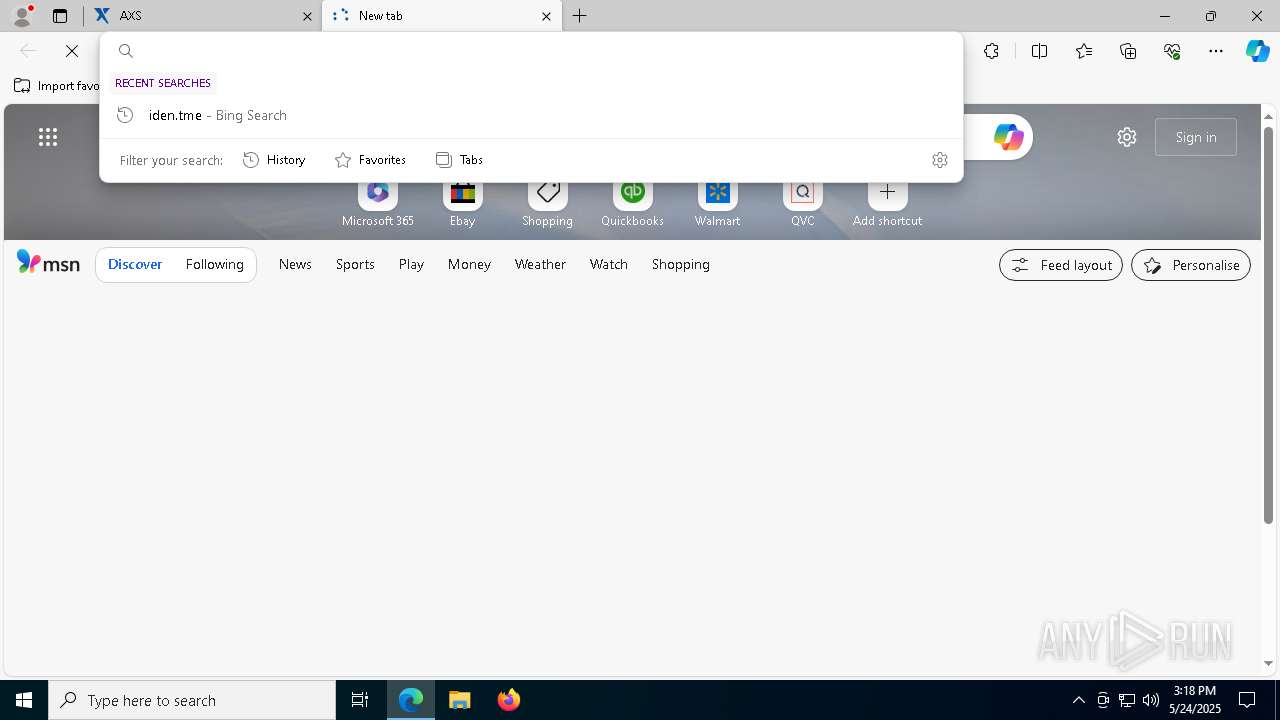Viewport: 1280px width, 720px height.
Task: Open Shopping in msn navigation
Action: (x=680, y=264)
